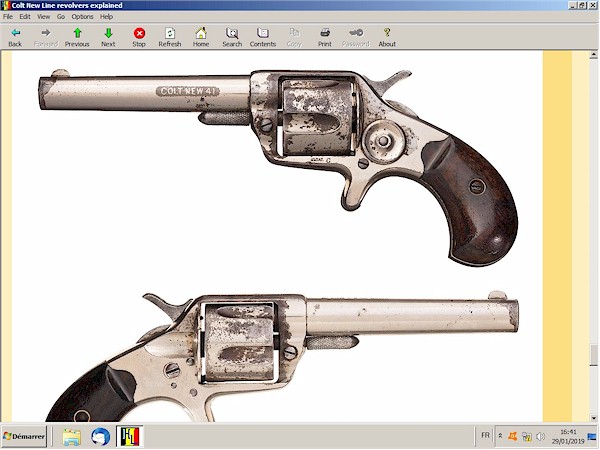The height and width of the screenshot is (450, 600).
Task: Click the upper Colt New 41 revolver image
Action: tap(278, 167)
